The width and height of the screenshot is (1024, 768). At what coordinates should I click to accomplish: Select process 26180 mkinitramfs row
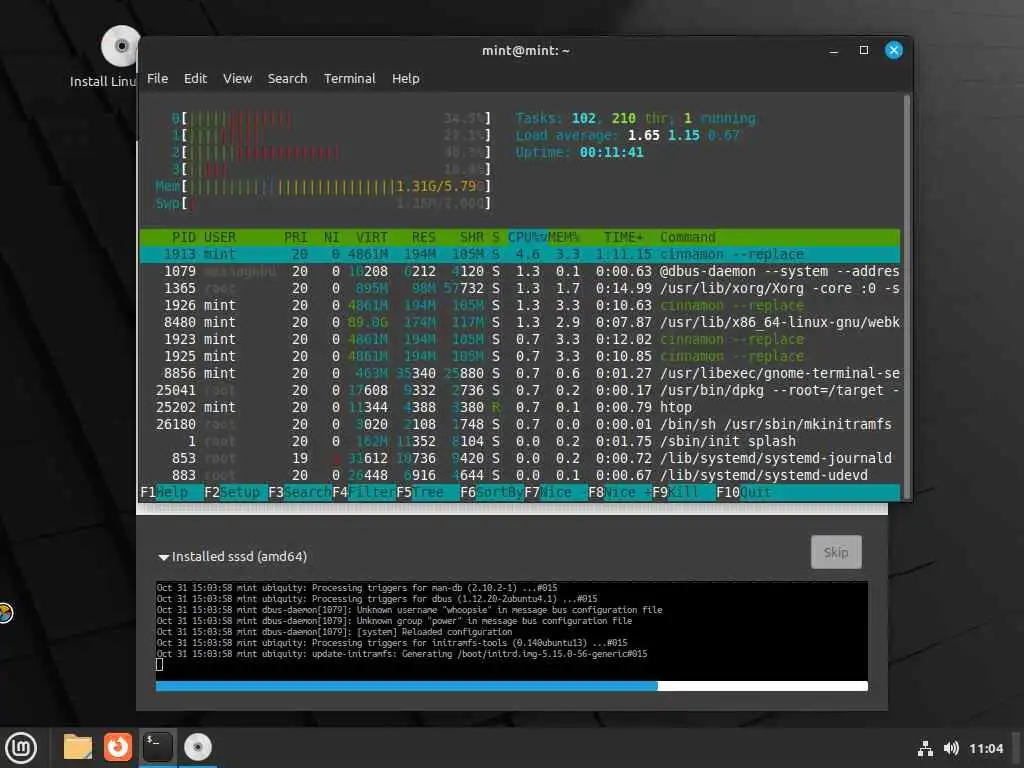519,424
